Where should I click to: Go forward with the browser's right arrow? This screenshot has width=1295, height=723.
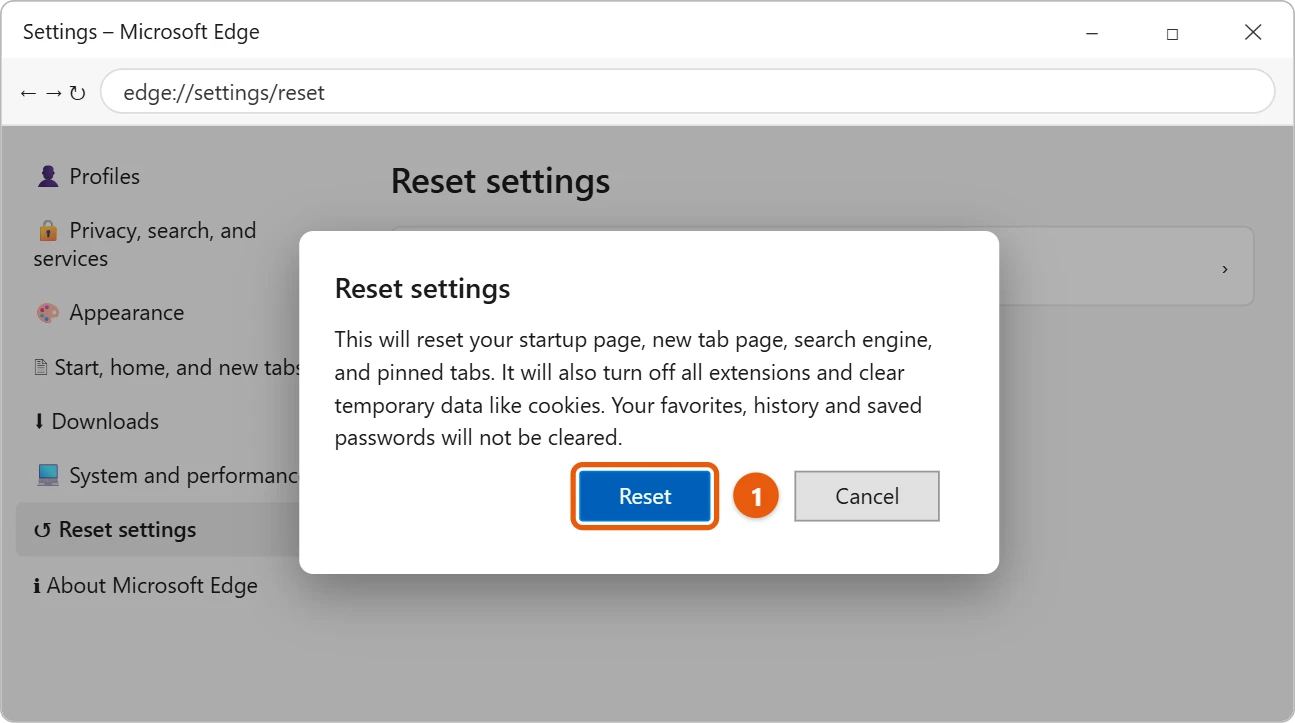53,93
